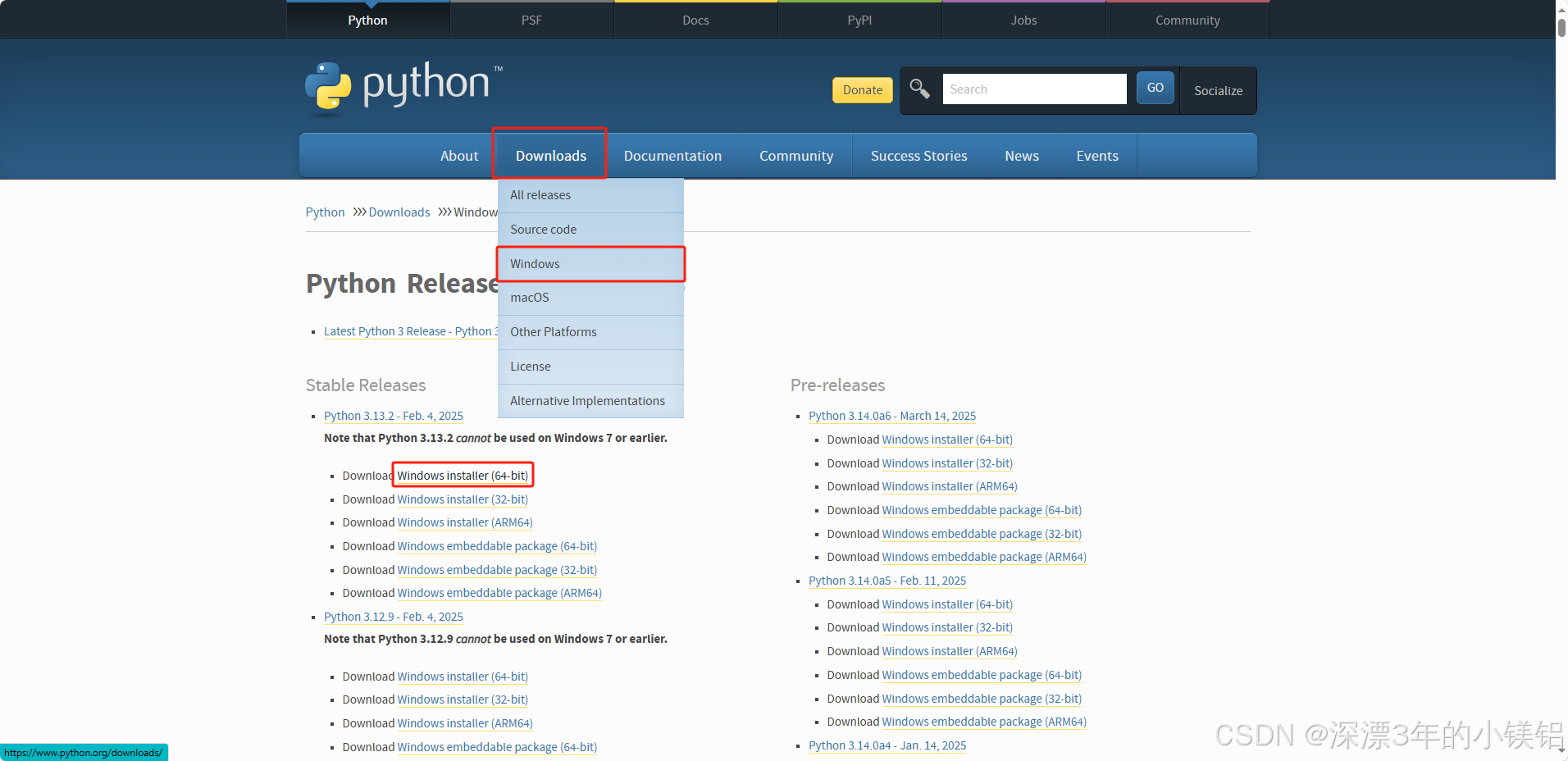Open the News navigation item

coord(1022,156)
